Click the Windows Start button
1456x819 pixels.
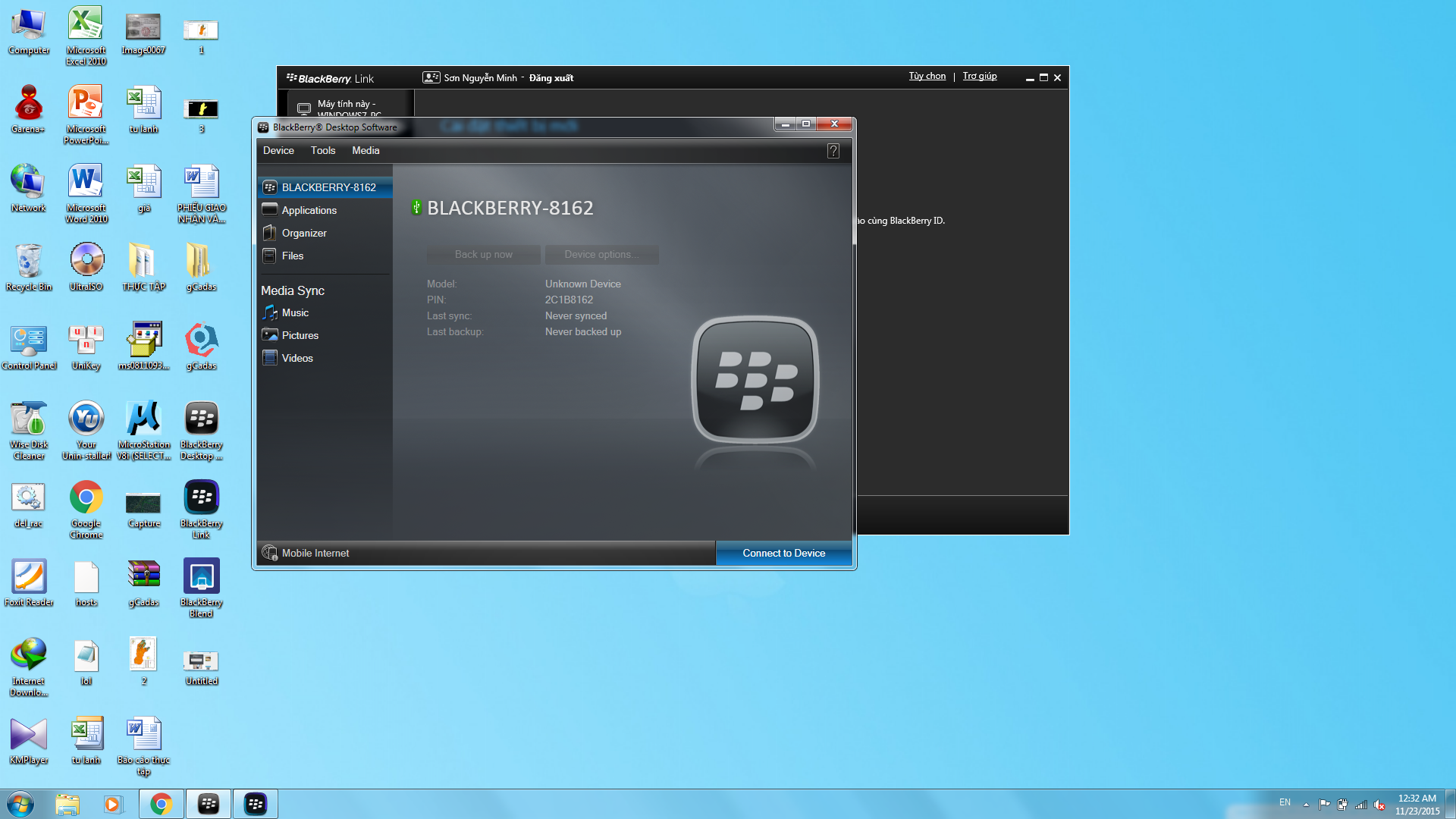click(20, 804)
